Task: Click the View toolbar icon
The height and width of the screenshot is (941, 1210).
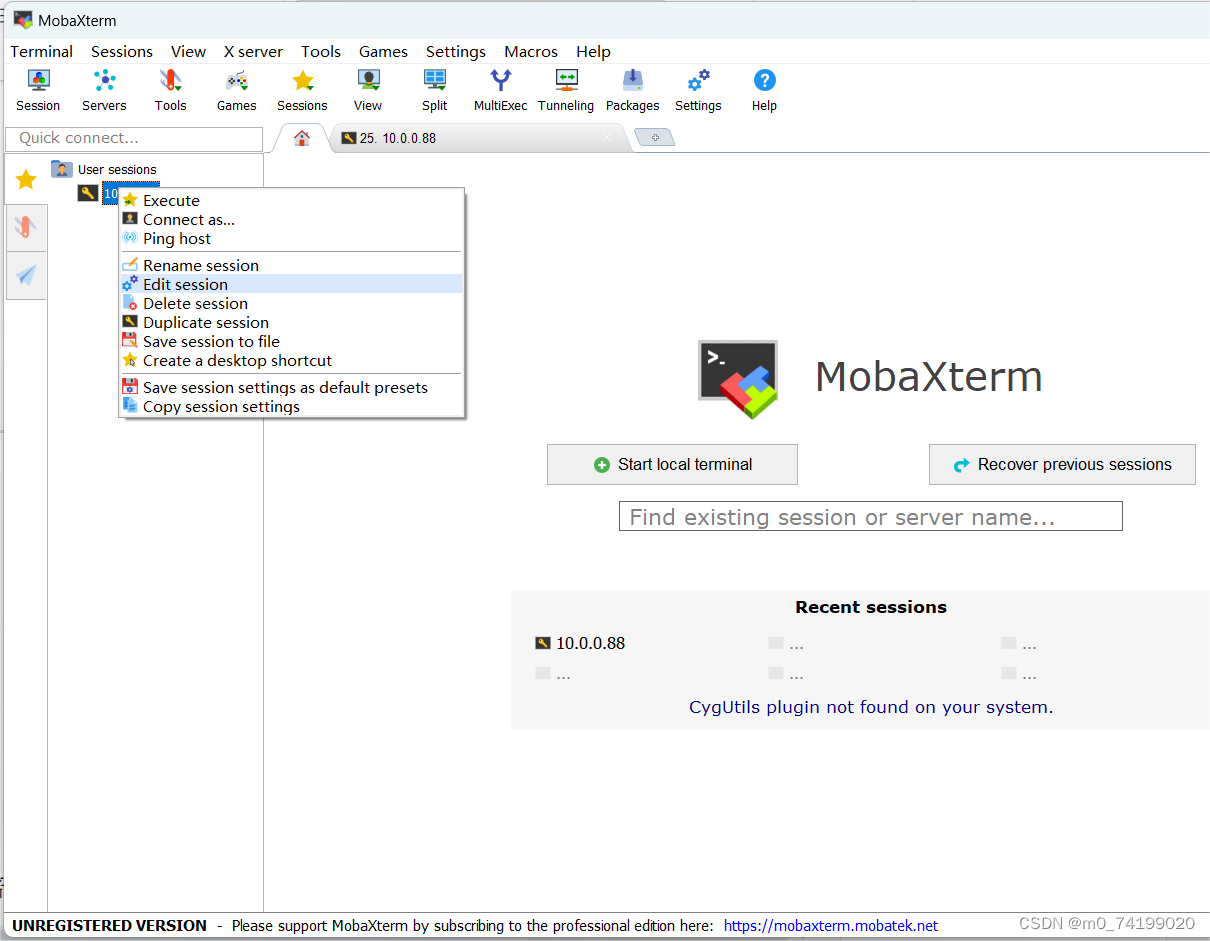Action: (x=368, y=90)
